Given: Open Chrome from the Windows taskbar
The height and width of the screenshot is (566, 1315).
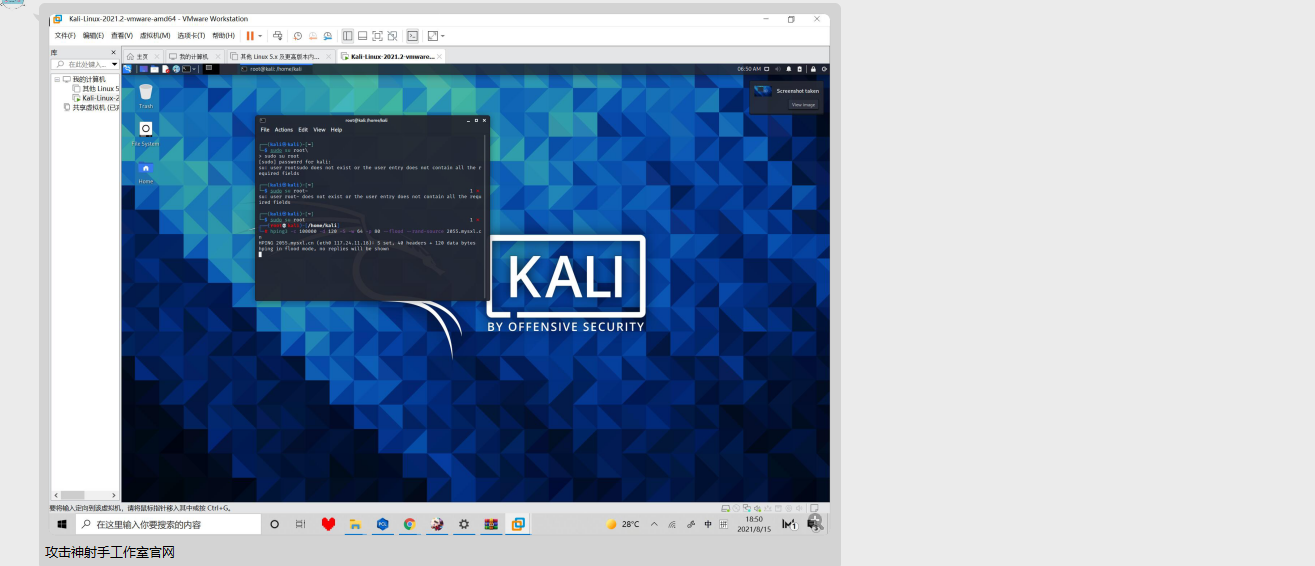Looking at the screenshot, I should pos(409,524).
